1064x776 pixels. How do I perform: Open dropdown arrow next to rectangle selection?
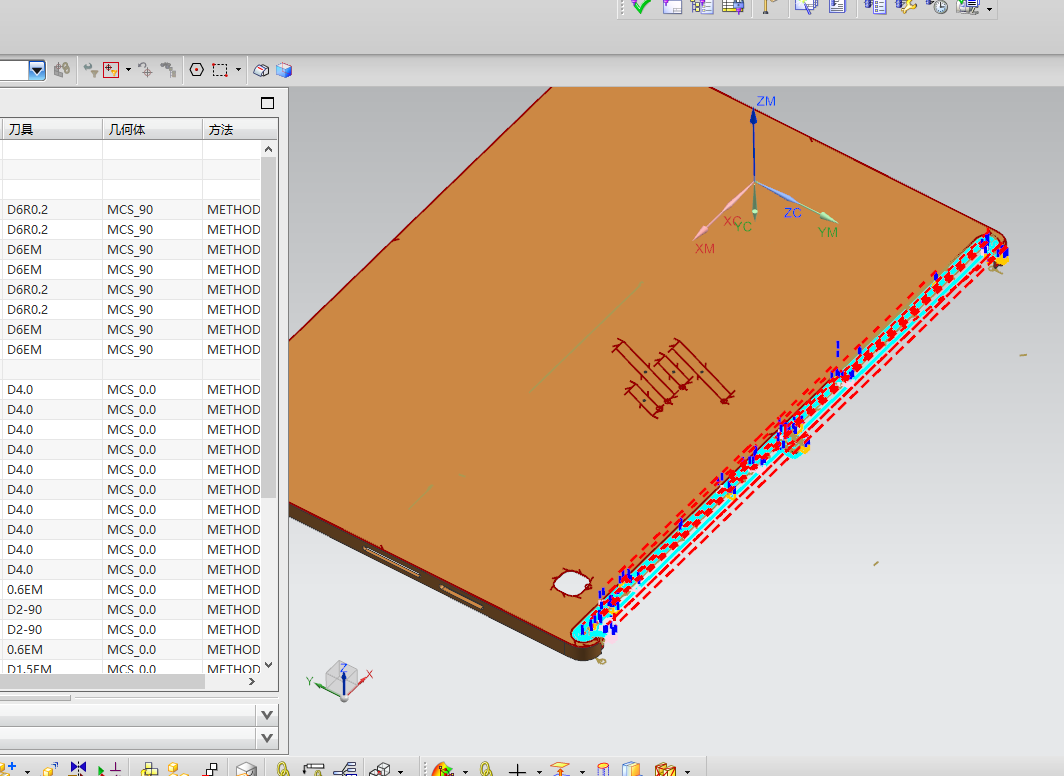(239, 70)
